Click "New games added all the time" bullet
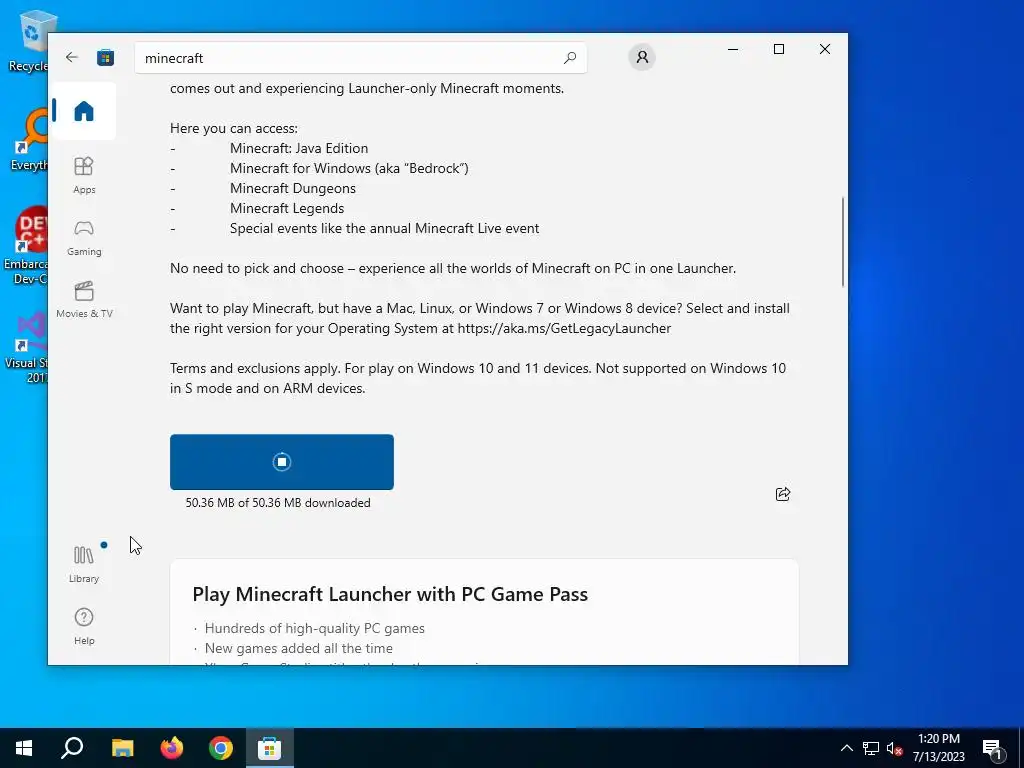1024x768 pixels. click(298, 648)
